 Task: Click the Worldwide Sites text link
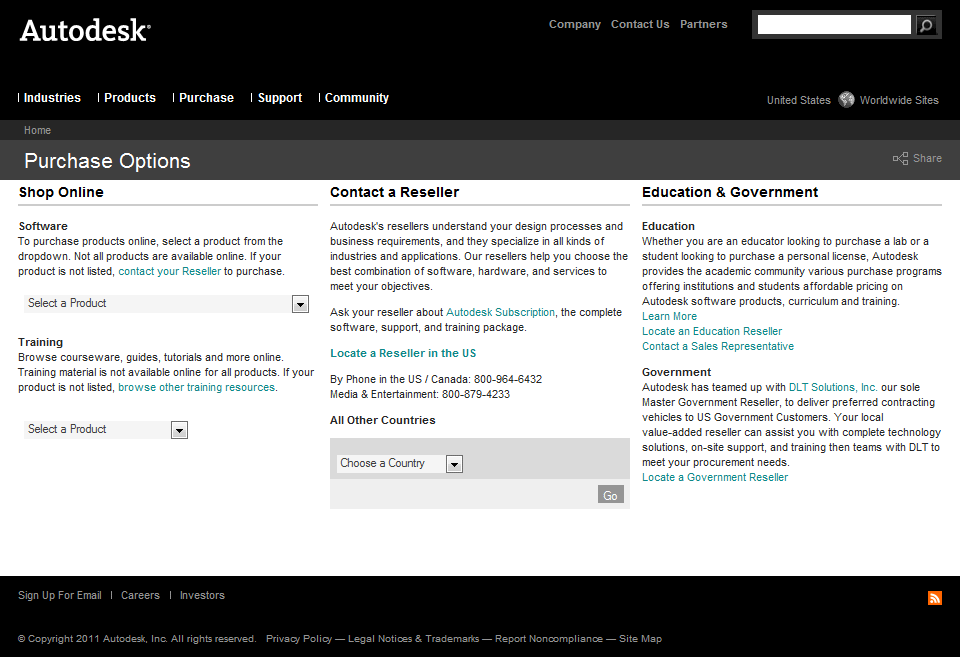899,100
